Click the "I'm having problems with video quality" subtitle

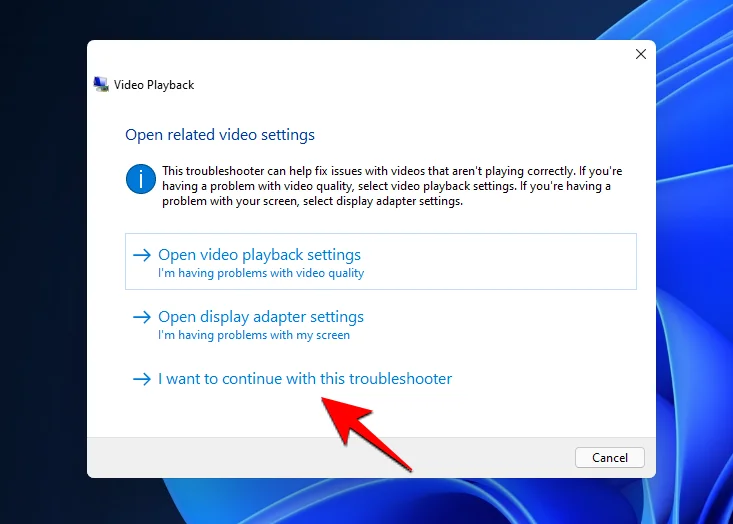tap(261, 273)
